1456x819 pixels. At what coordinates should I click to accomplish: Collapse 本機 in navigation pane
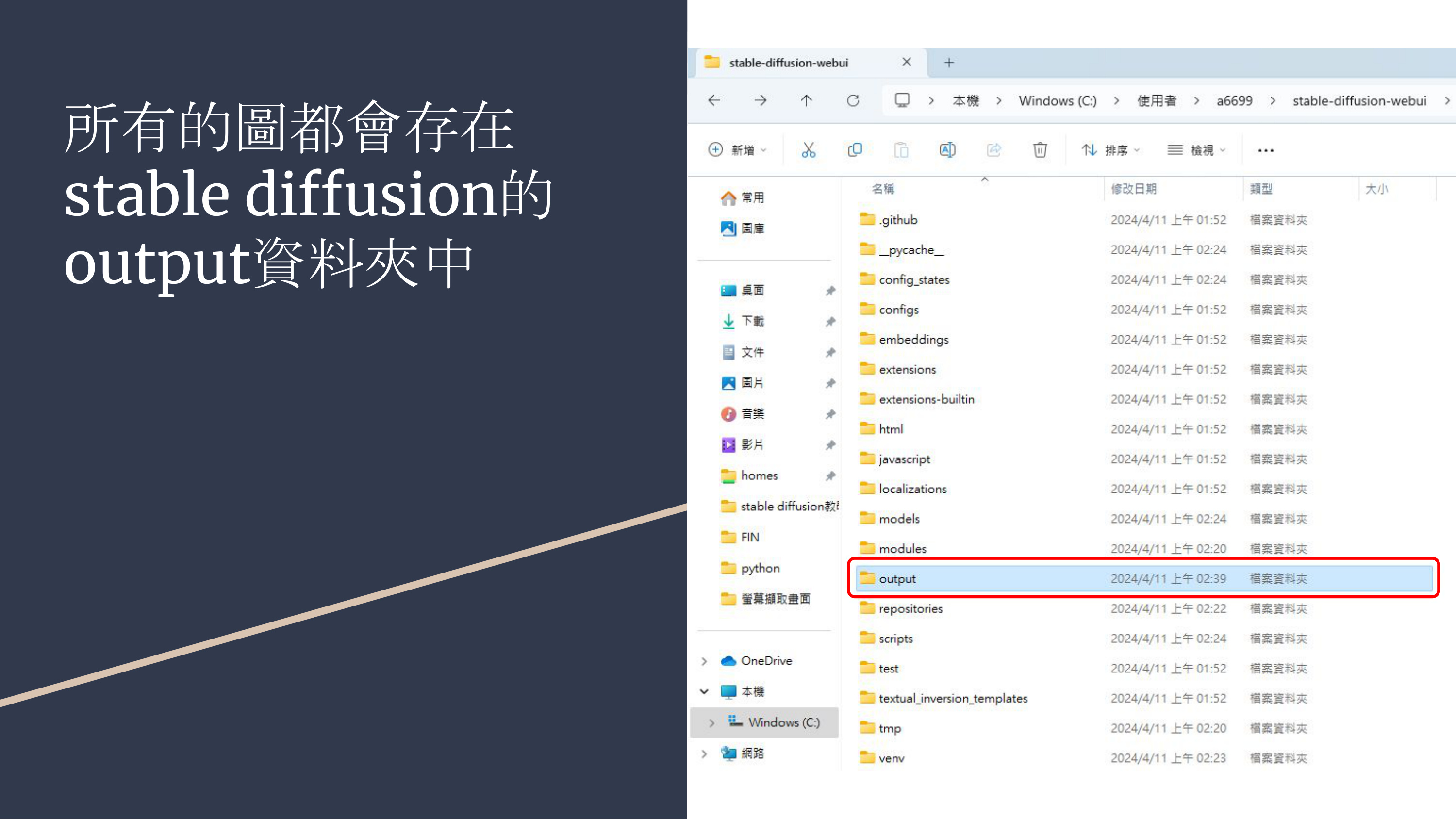tap(704, 691)
